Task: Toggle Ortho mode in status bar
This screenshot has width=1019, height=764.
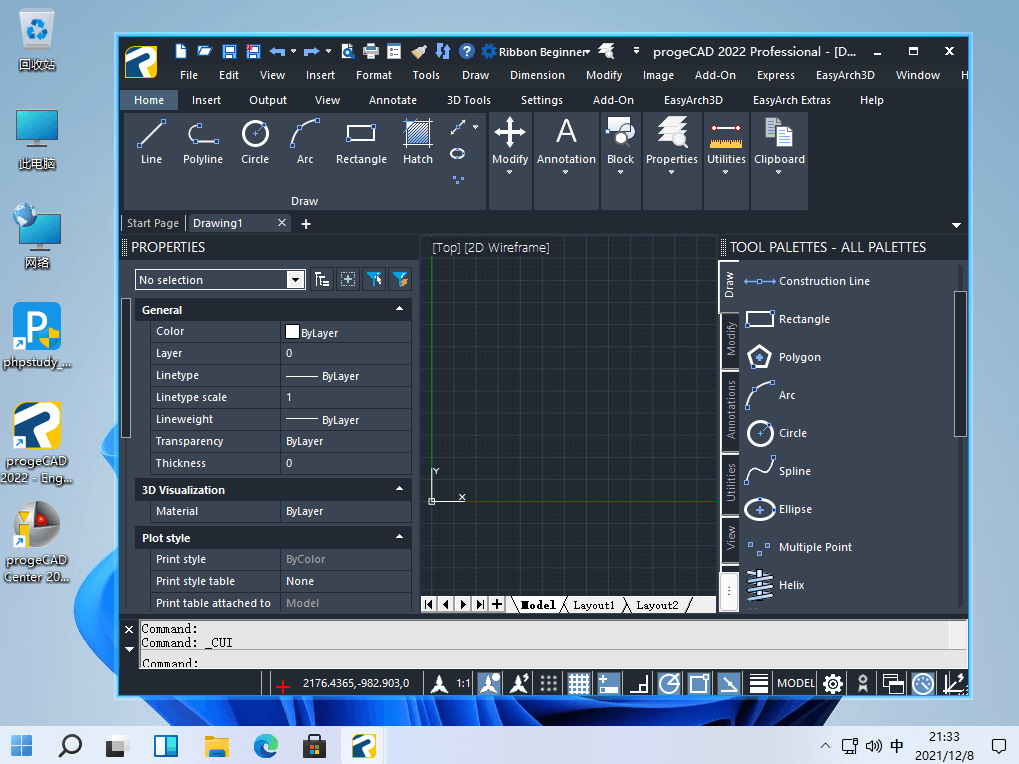Action: pyautogui.click(x=639, y=683)
